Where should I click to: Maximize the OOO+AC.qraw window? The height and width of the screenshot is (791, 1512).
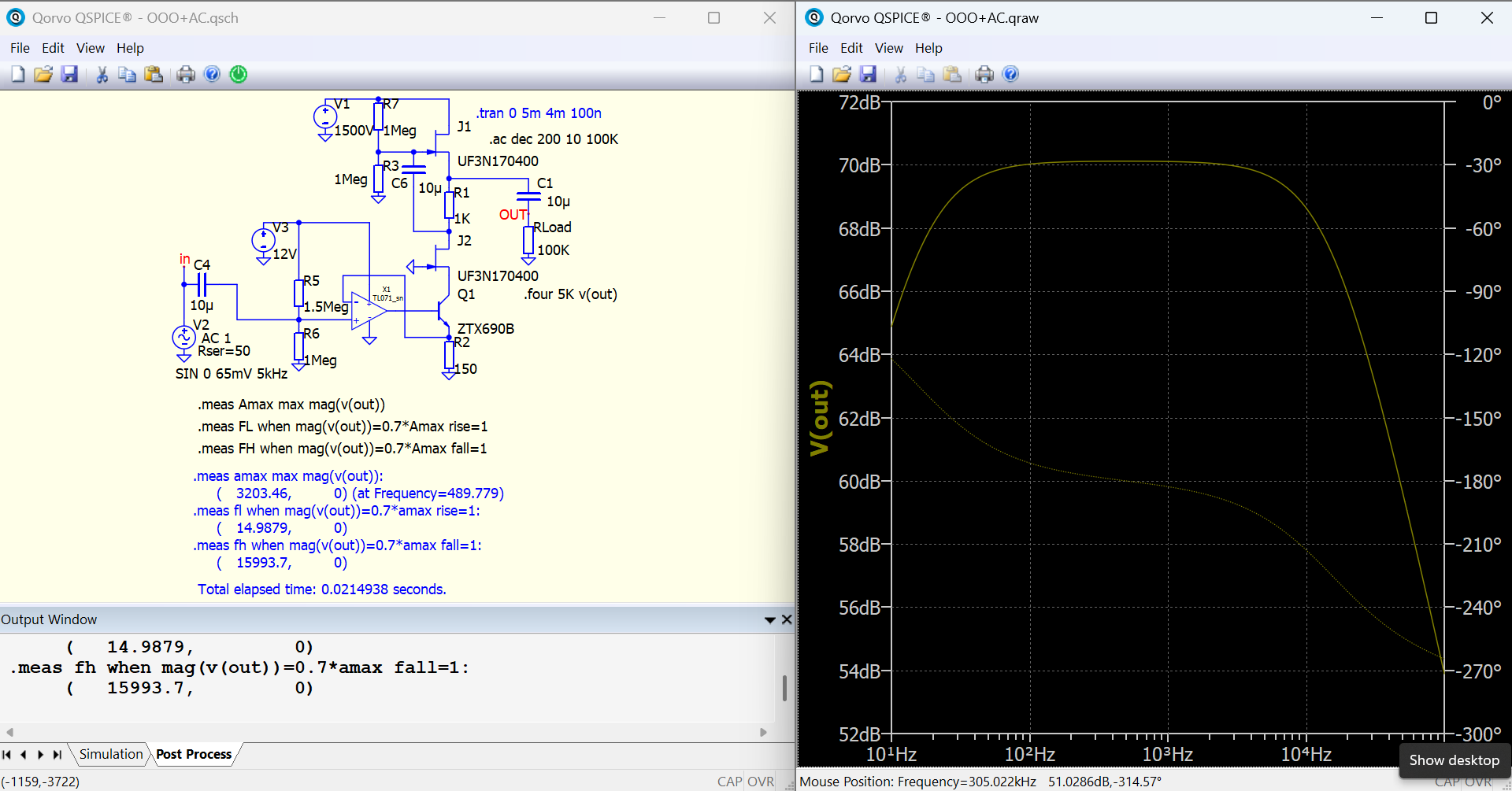coord(1432,17)
